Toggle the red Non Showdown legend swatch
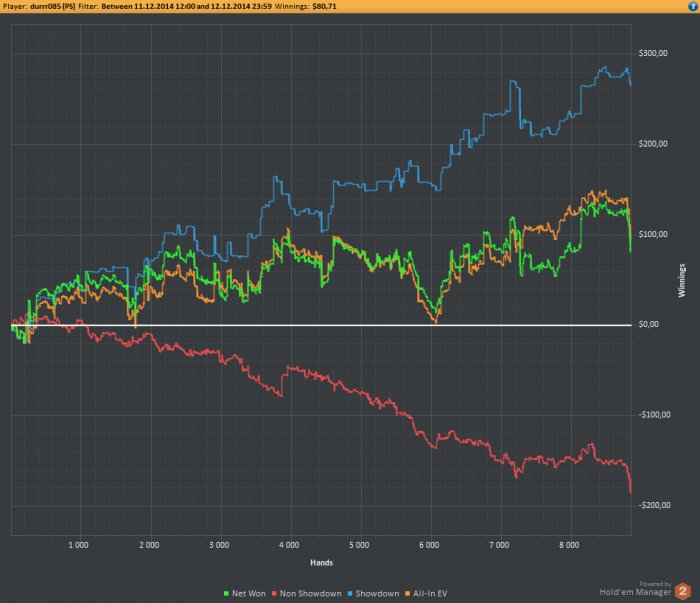This screenshot has height=603, width=700. 275,594
